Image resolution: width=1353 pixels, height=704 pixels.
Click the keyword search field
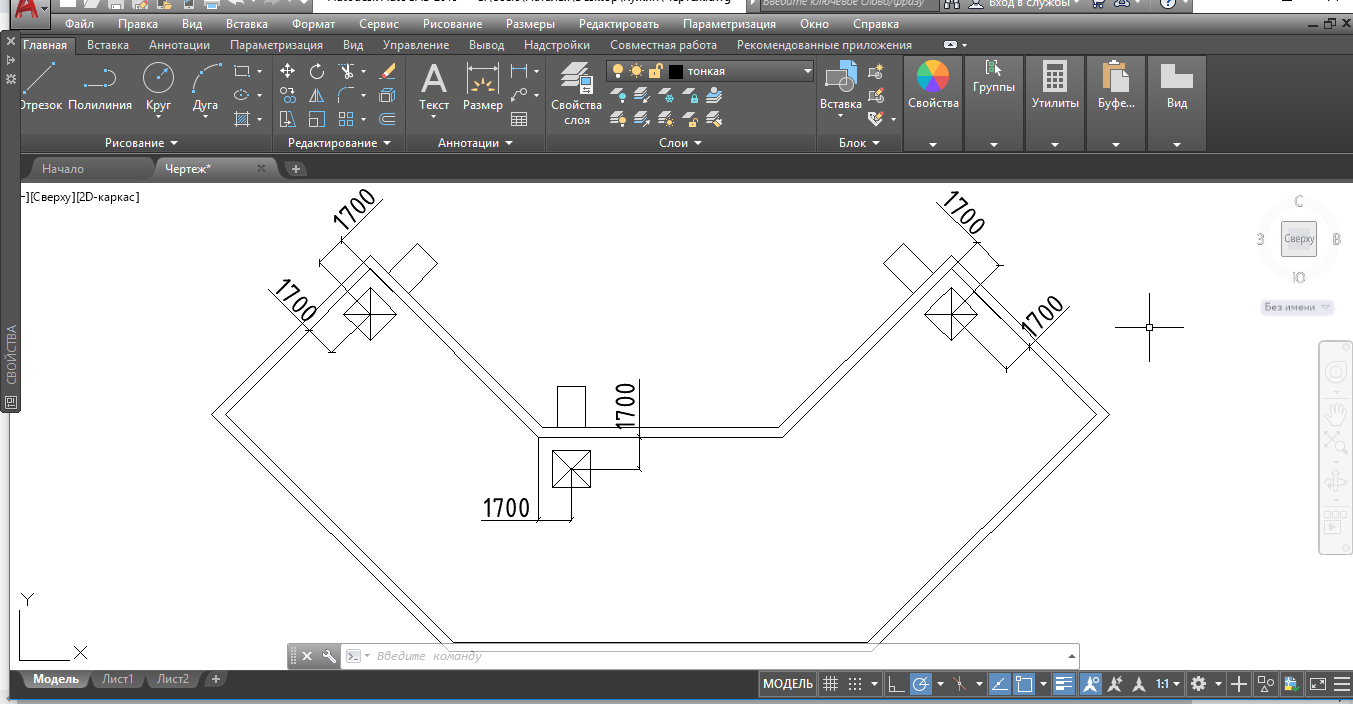[x=848, y=4]
